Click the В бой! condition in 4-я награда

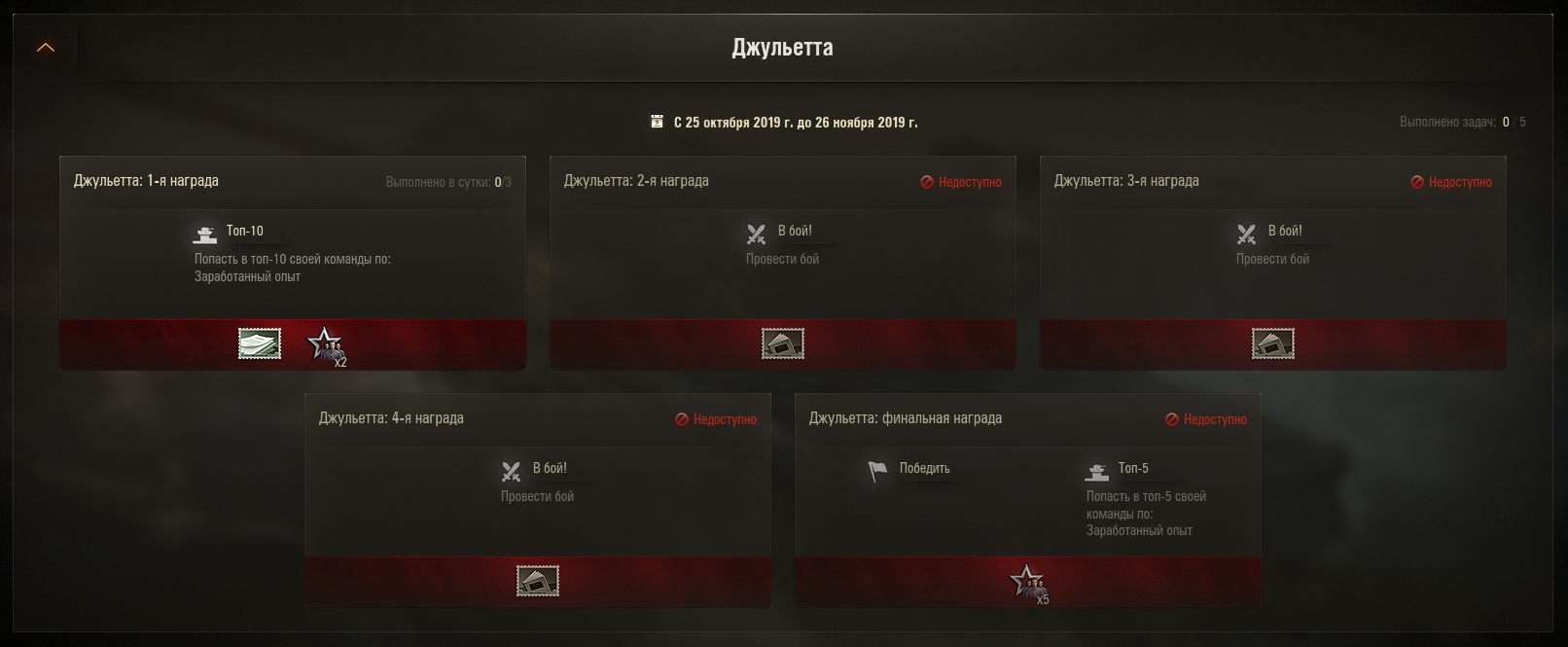click(550, 468)
